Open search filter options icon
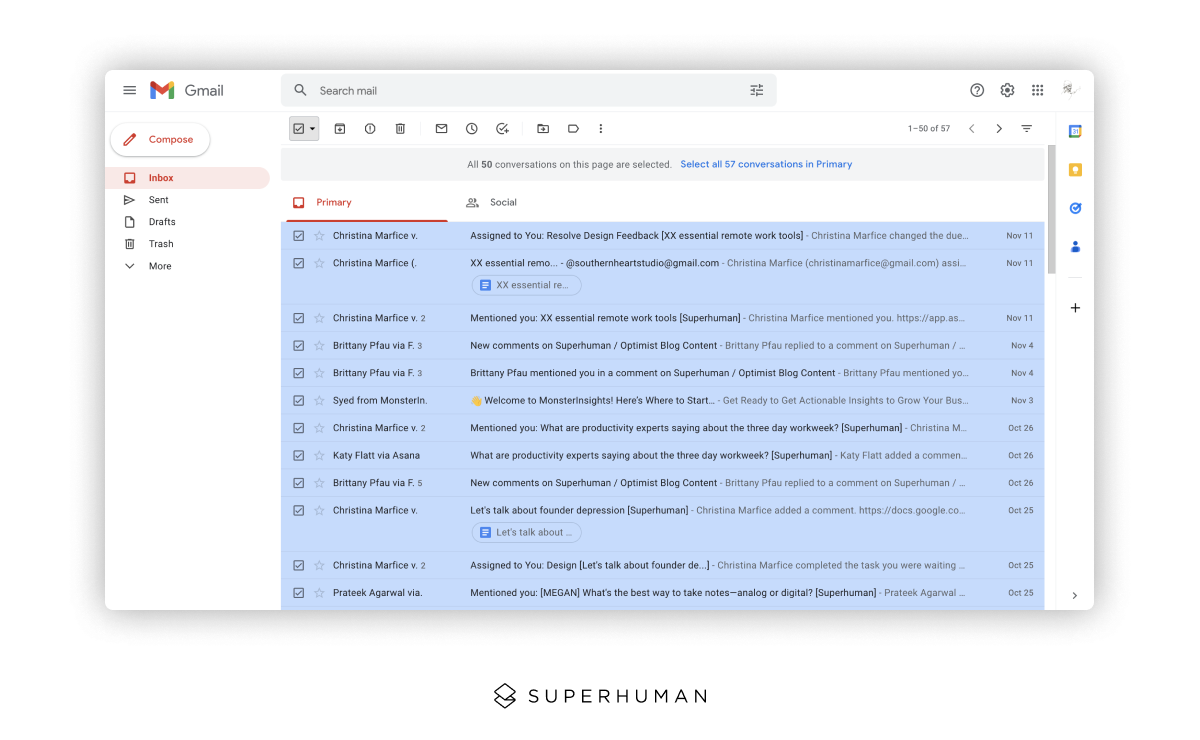 click(757, 90)
